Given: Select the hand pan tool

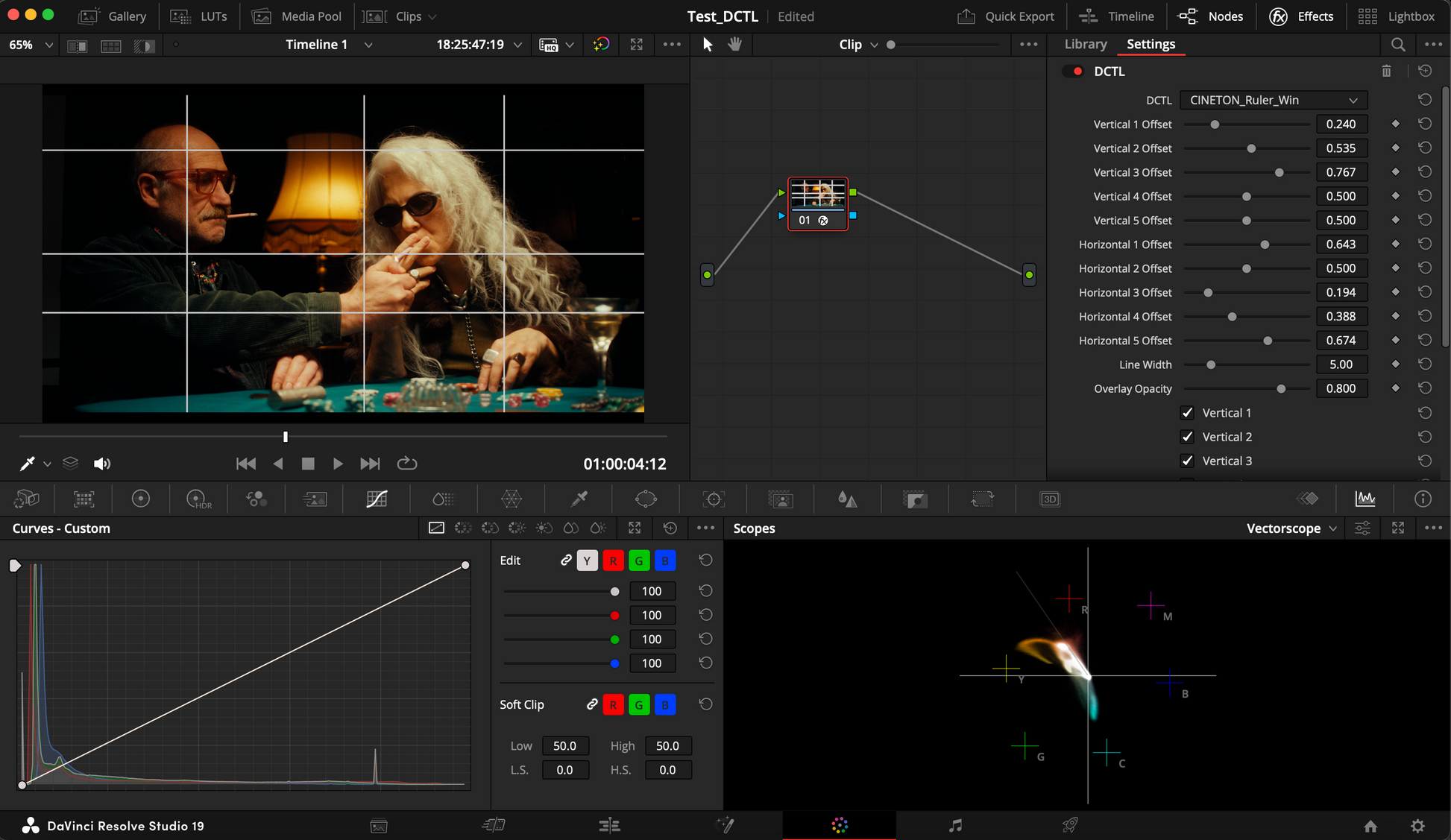Looking at the screenshot, I should (x=735, y=45).
